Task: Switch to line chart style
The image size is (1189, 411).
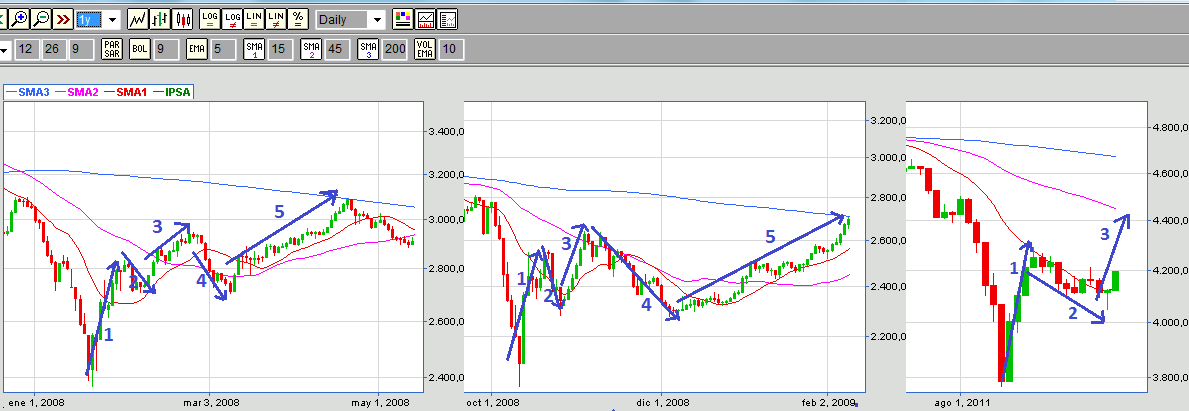Action: [138, 19]
